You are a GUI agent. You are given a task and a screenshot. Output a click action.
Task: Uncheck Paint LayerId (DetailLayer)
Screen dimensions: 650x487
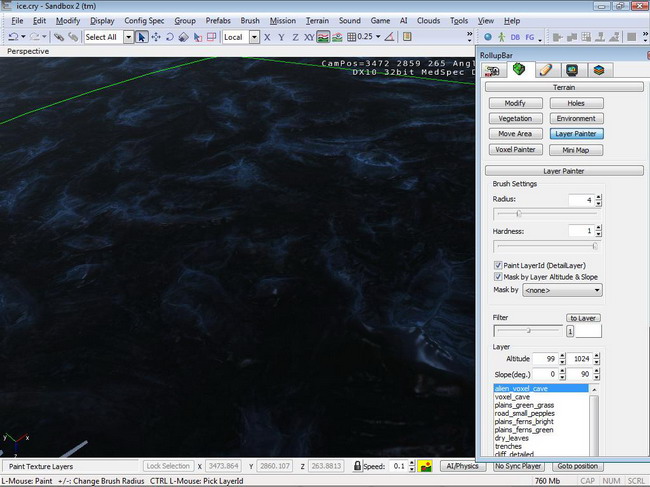498,265
